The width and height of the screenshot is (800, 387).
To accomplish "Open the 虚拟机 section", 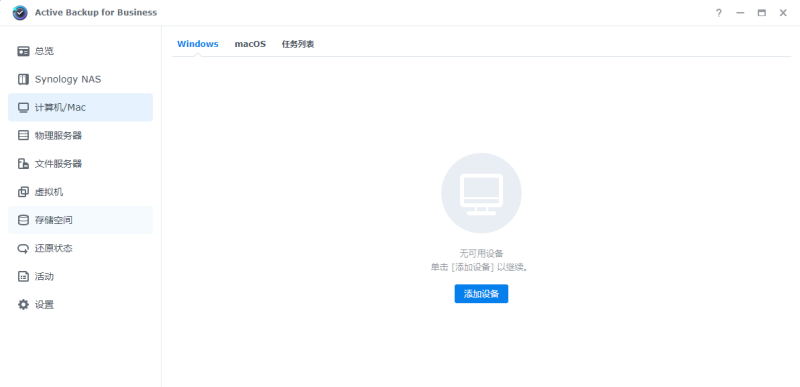I will point(81,192).
